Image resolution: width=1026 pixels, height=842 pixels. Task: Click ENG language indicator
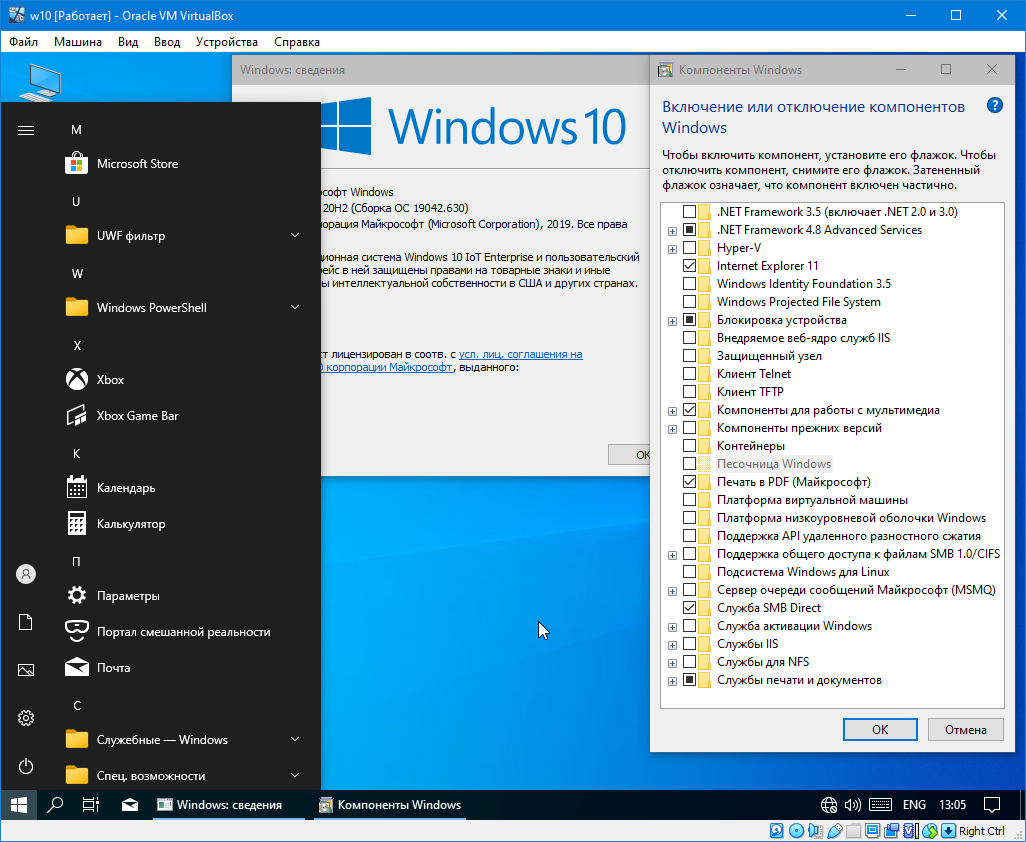914,805
